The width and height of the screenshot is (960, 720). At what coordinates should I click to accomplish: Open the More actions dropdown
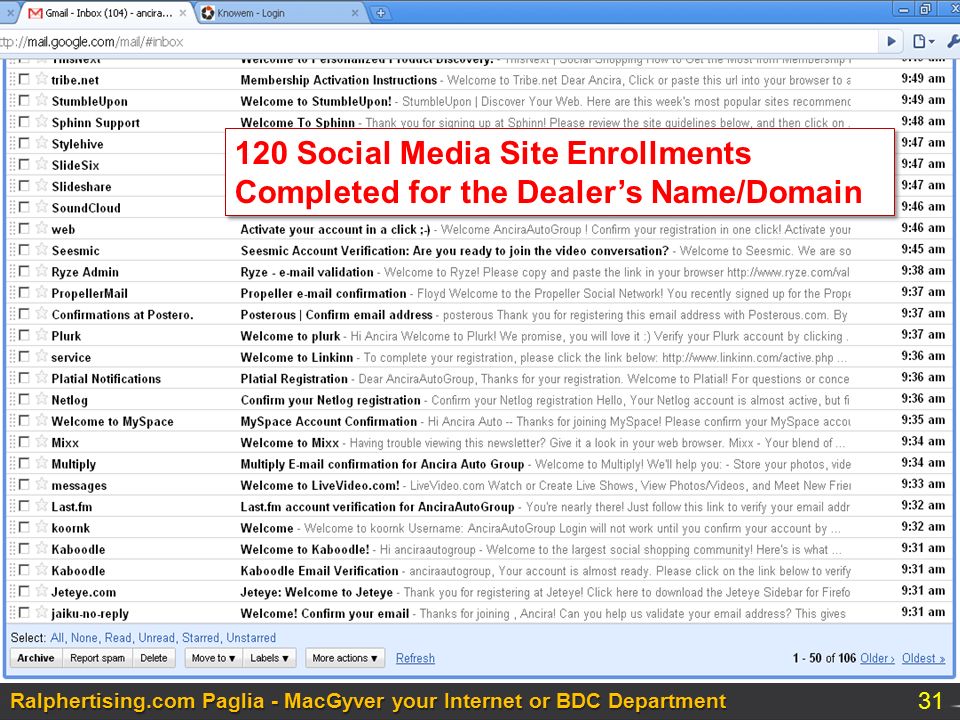(x=345, y=658)
